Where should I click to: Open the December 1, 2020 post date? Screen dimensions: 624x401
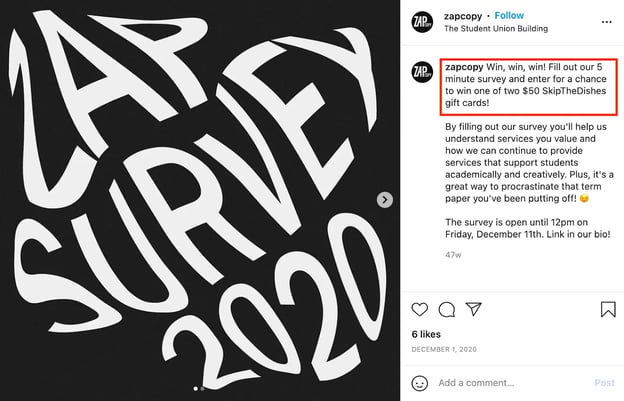point(444,349)
